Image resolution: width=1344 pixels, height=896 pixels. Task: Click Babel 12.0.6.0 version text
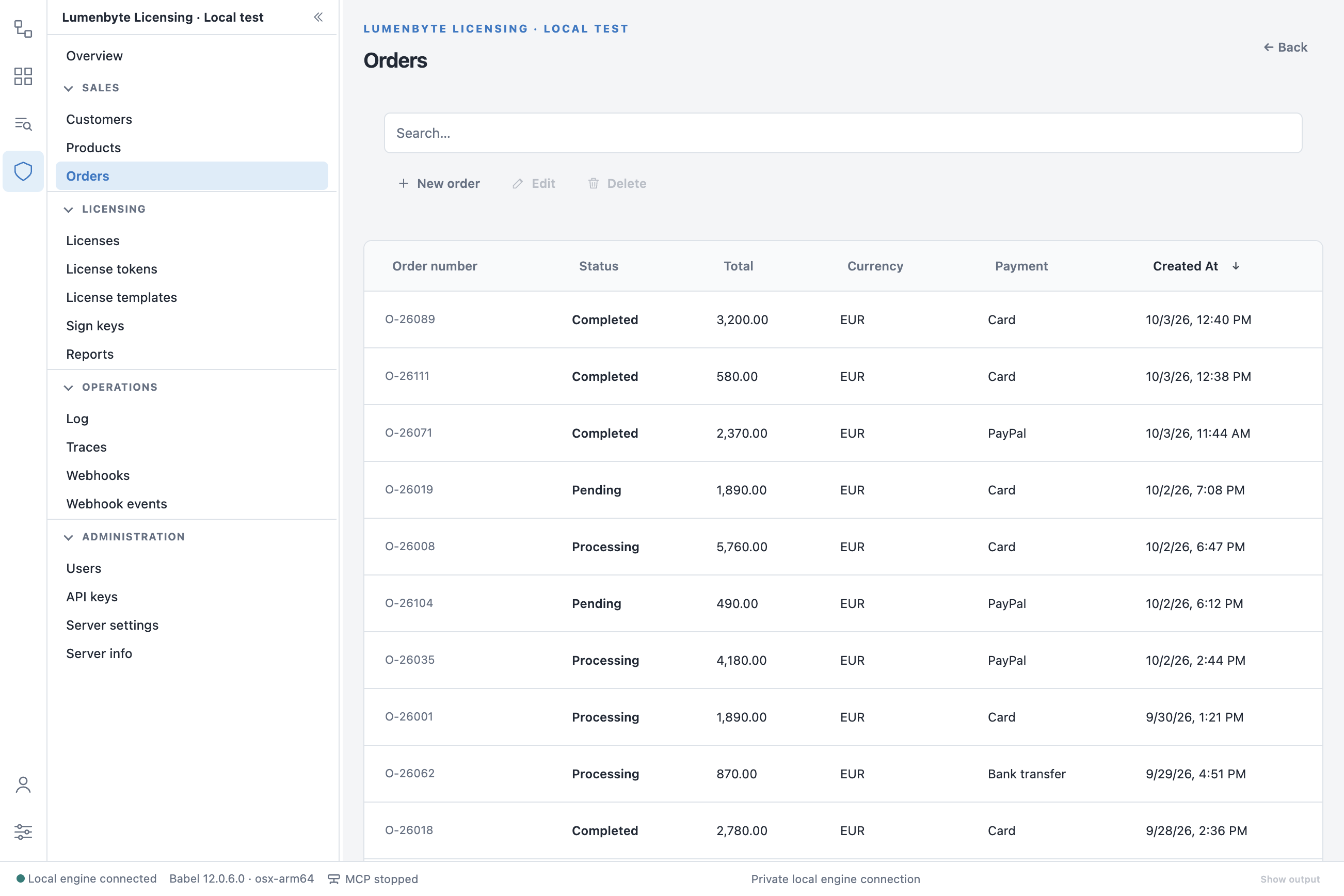click(241, 878)
